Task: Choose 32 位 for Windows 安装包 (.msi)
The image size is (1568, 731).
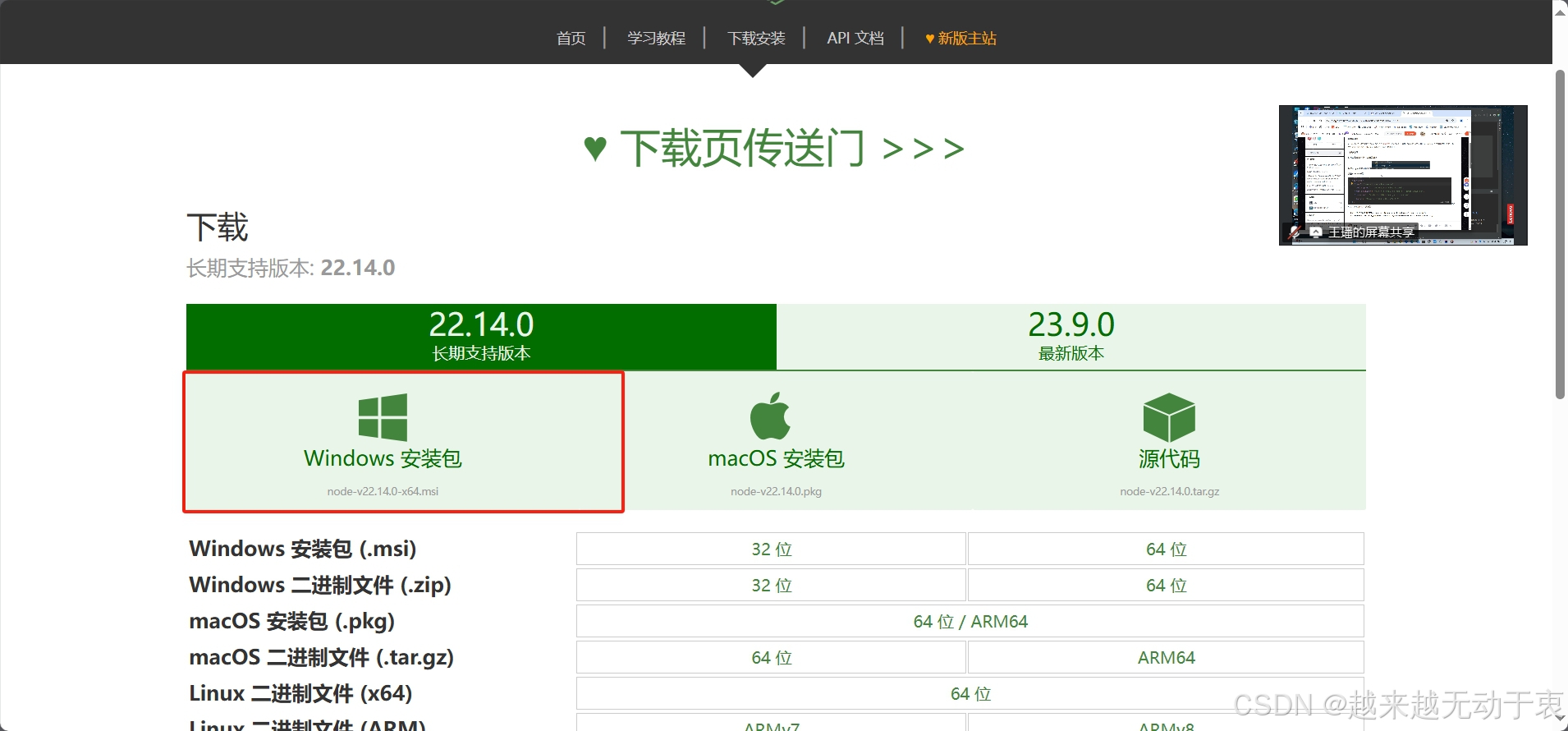Action: pyautogui.click(x=771, y=549)
